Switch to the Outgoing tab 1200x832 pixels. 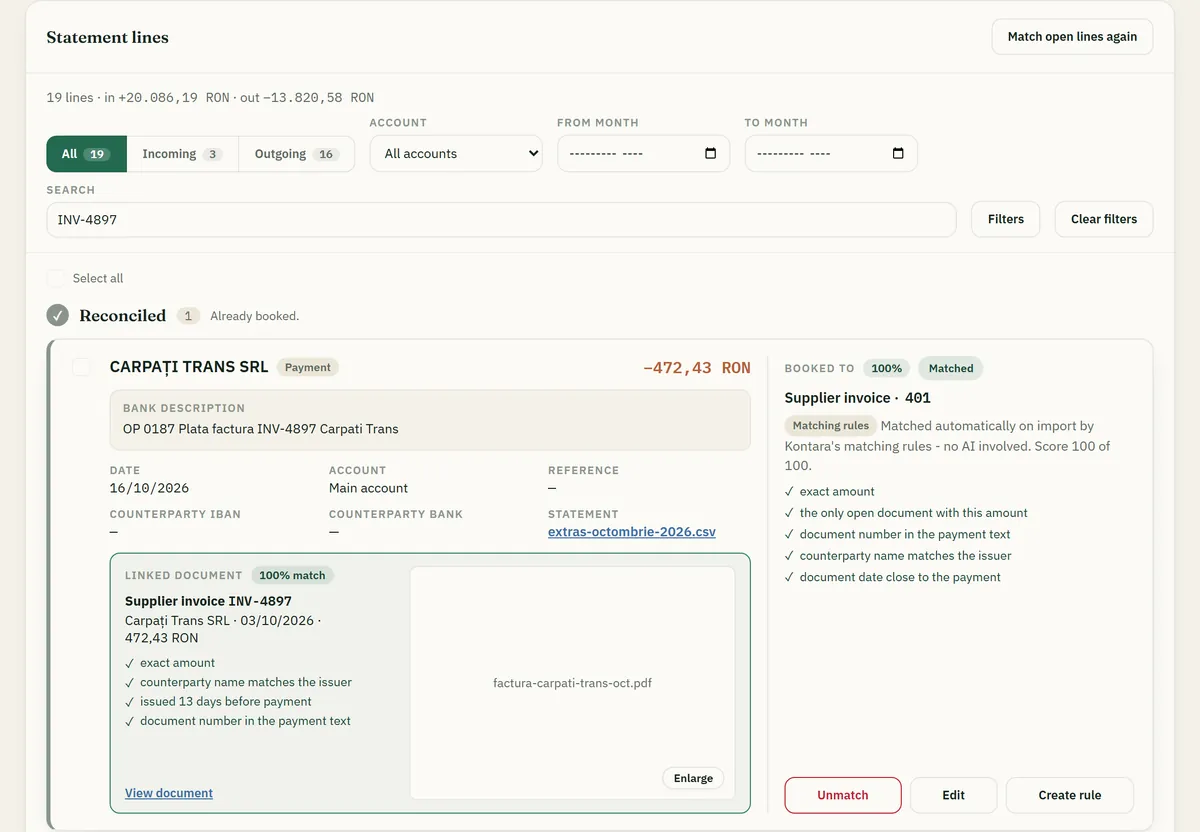(x=297, y=154)
